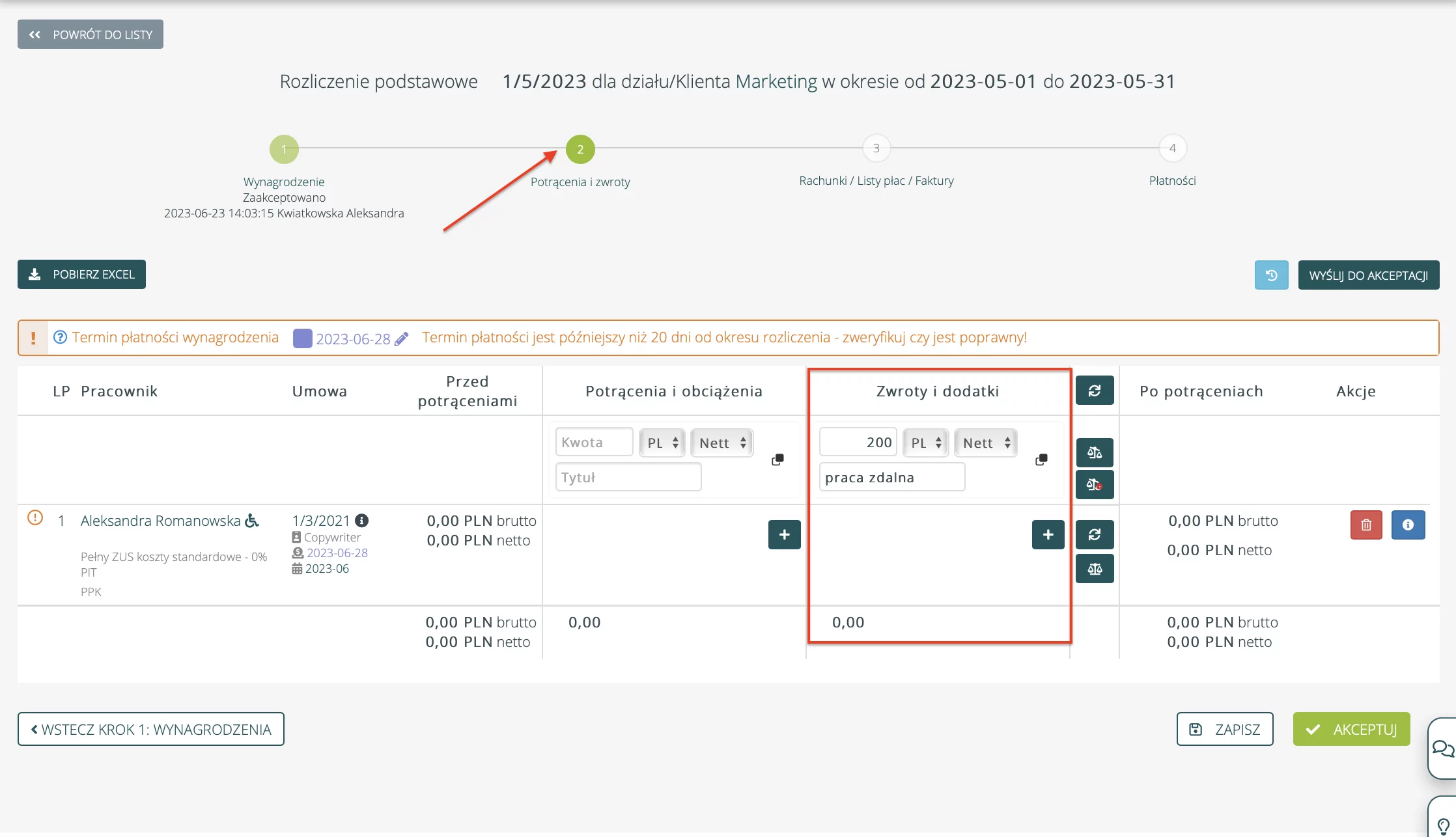This screenshot has height=837, width=1456.
Task: Click the Zwroty i dodatki column header
Action: click(938, 391)
